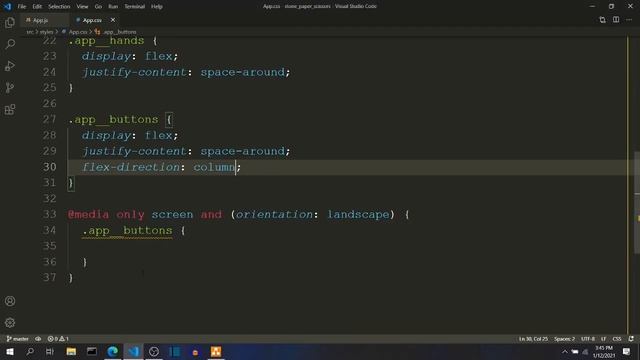The image size is (640, 360).
Task: Open editor More Actions ellipsis
Action: [x=629, y=20]
